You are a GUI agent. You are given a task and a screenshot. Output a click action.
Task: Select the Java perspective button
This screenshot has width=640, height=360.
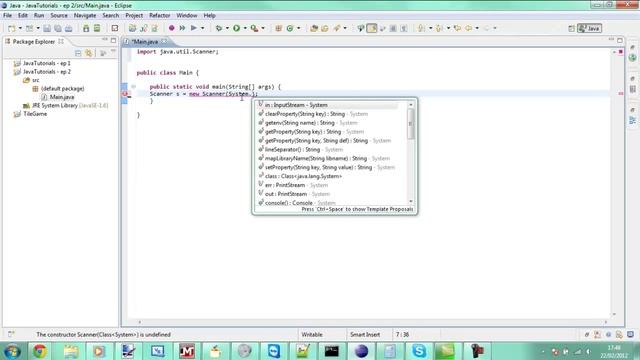point(589,28)
